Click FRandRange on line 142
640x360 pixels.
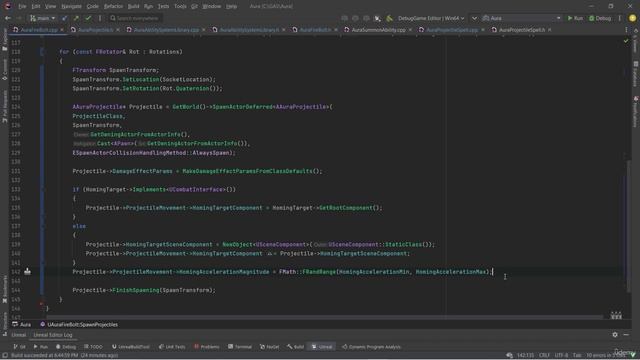coord(319,272)
